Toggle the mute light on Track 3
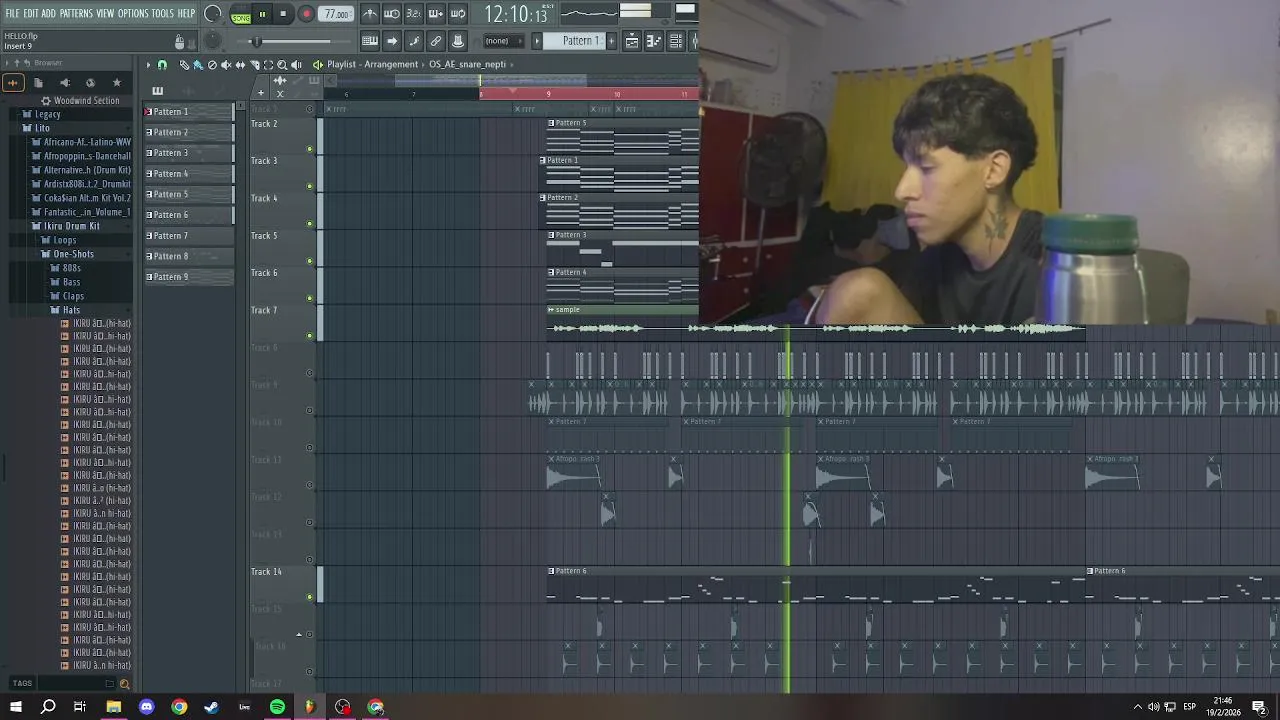The height and width of the screenshot is (720, 1280). tap(310, 186)
